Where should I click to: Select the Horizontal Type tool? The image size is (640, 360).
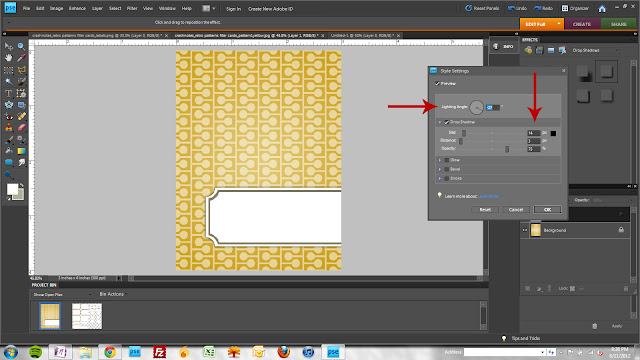click(x=9, y=93)
